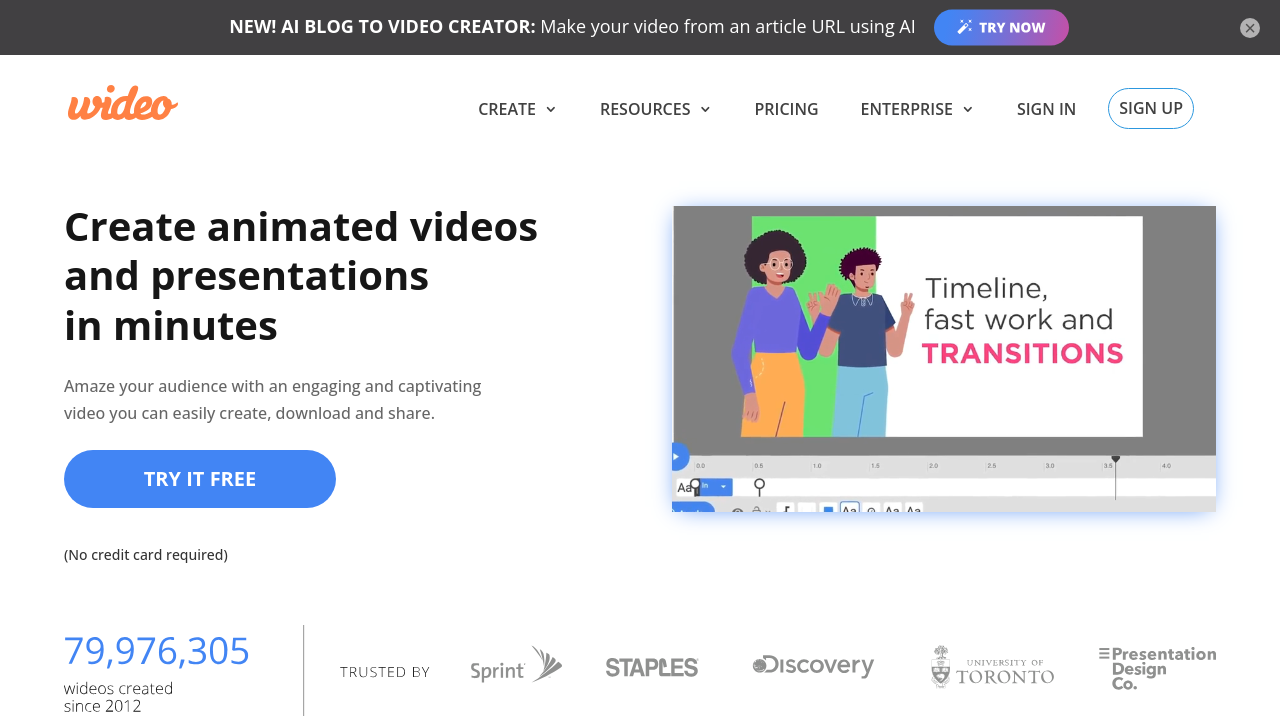Click the blue 'In' dropdown on the timeline
Image resolution: width=1280 pixels, height=720 pixels.
tap(714, 487)
